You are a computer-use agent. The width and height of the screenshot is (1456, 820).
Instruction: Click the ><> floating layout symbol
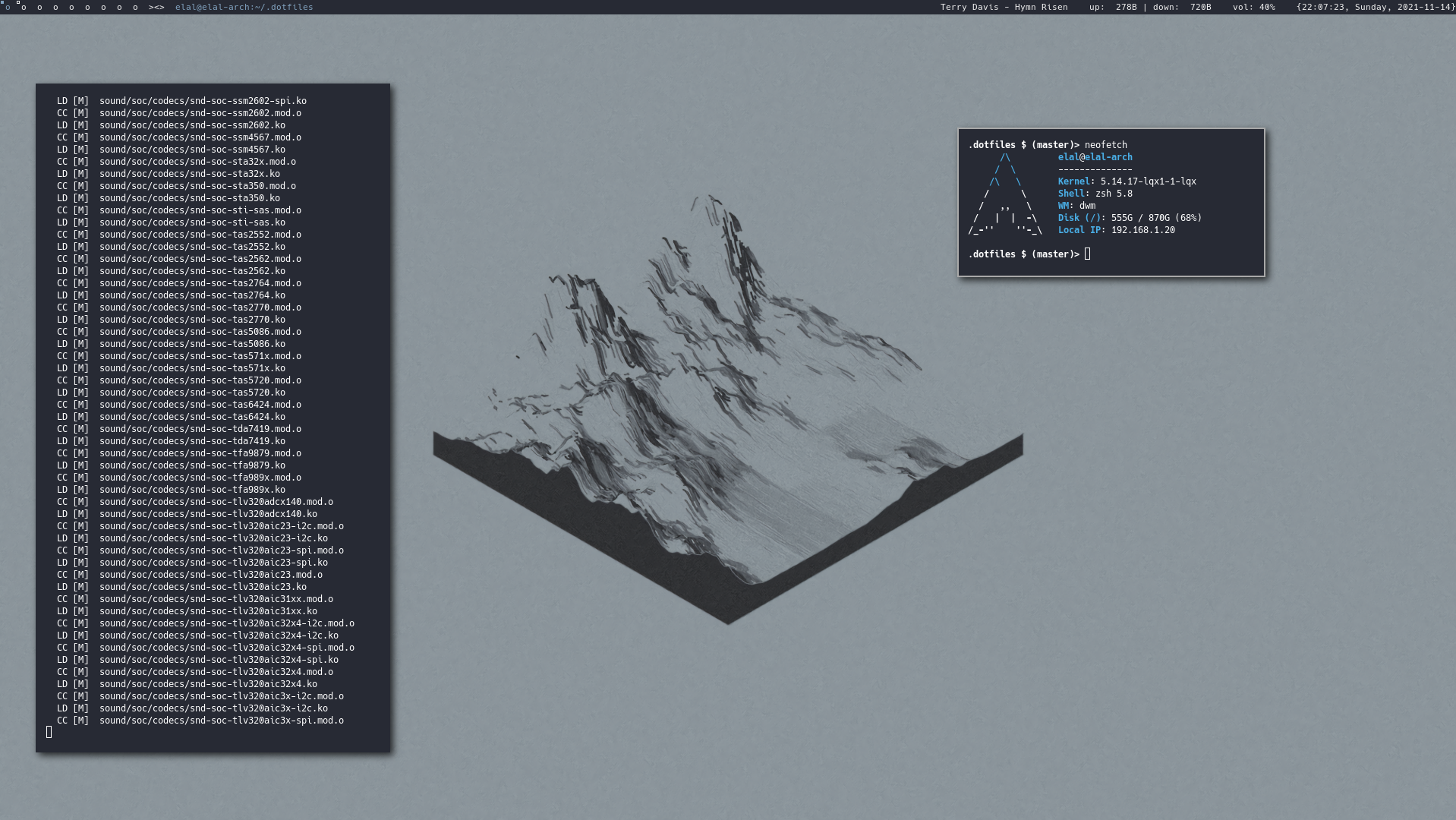point(156,7)
